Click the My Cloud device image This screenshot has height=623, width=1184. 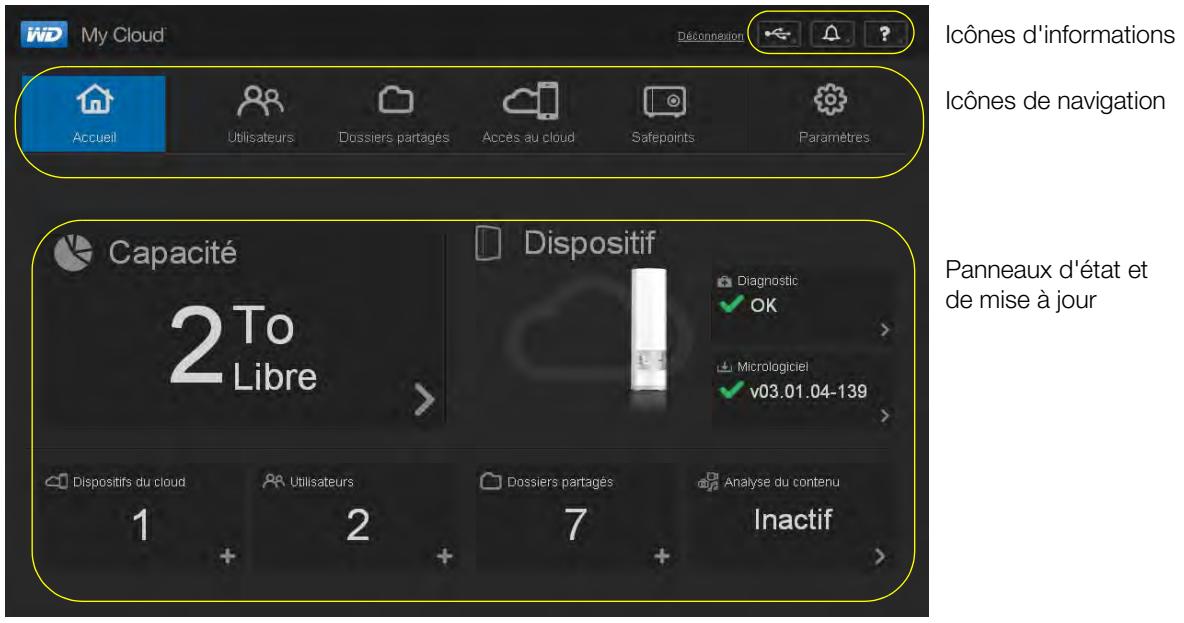[648, 328]
